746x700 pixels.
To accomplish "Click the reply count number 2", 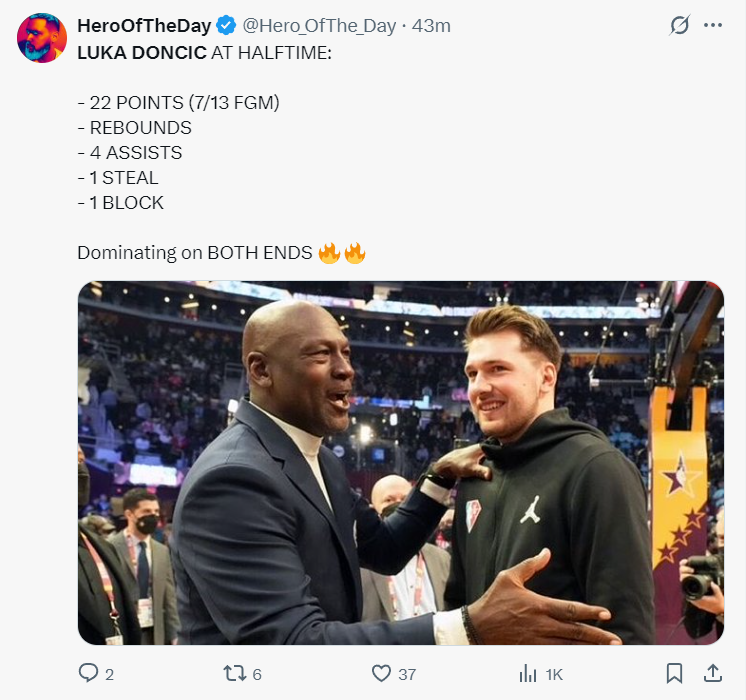I will coord(109,675).
